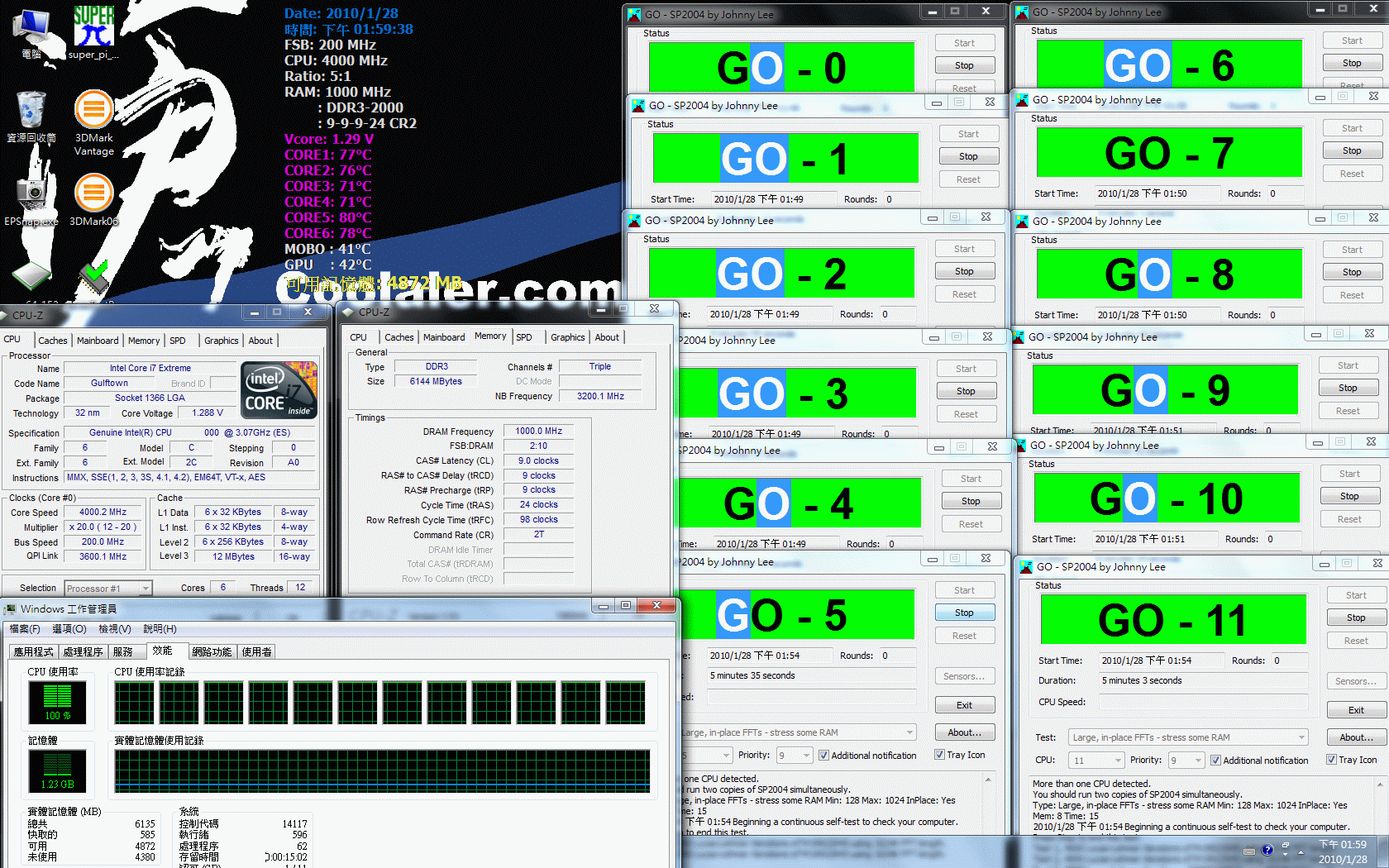Screen dimensions: 1389x868
Task: Switch to the SPD tab in right CPU-Z window
Action: tap(524, 337)
